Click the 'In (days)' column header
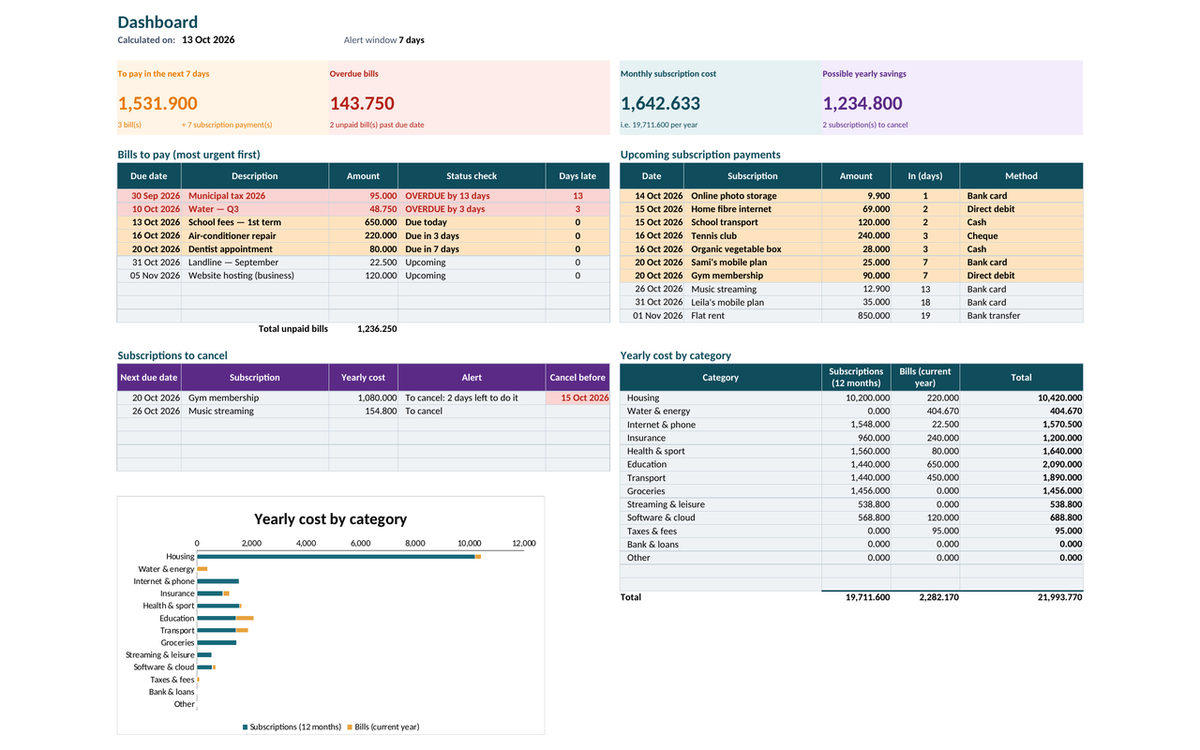Viewport: 1200px width, 750px height. [x=925, y=176]
